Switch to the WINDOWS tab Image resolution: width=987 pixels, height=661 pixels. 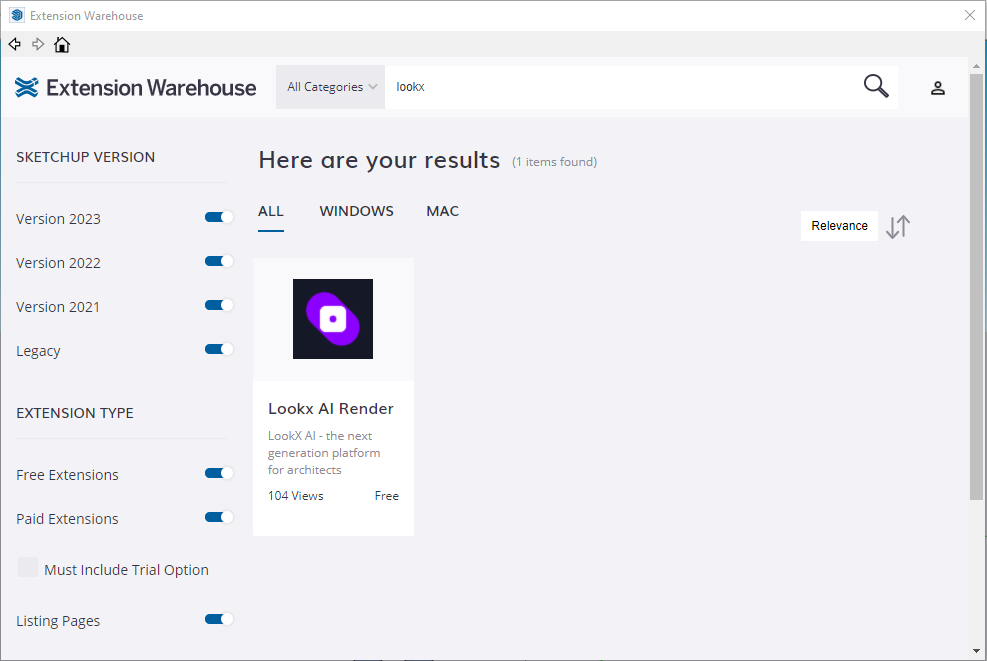point(356,211)
